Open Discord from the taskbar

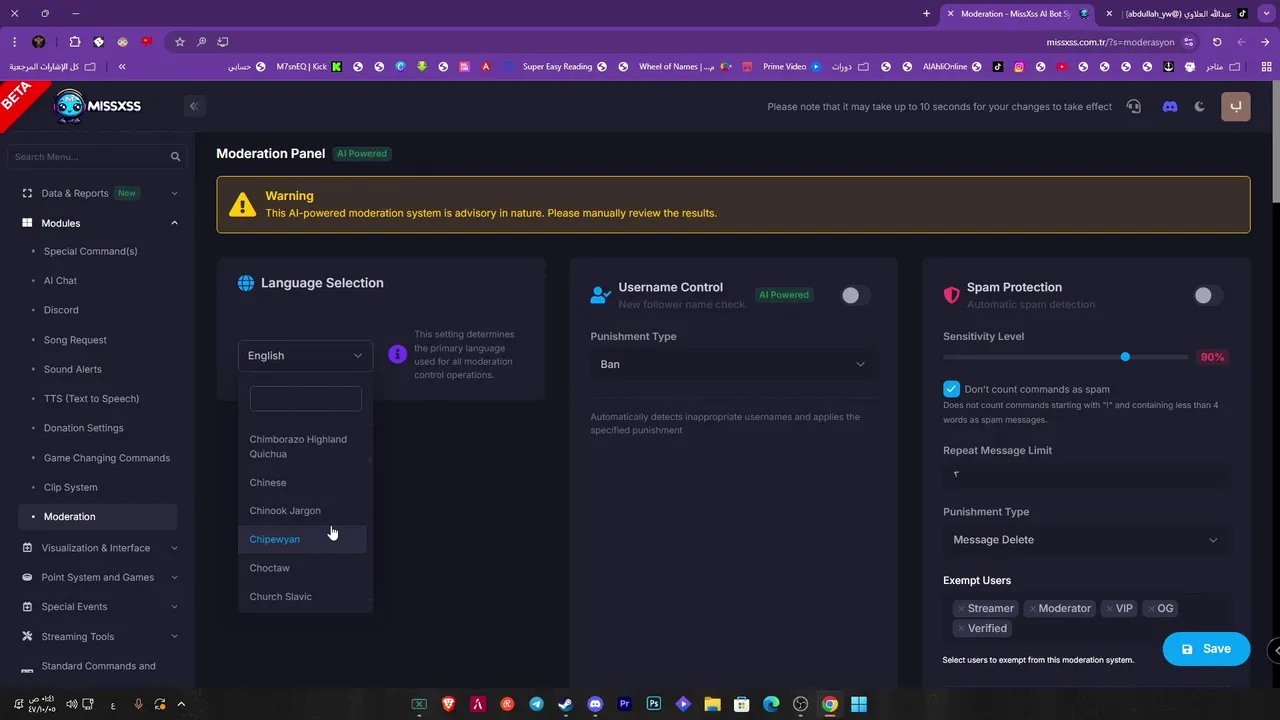click(x=595, y=704)
